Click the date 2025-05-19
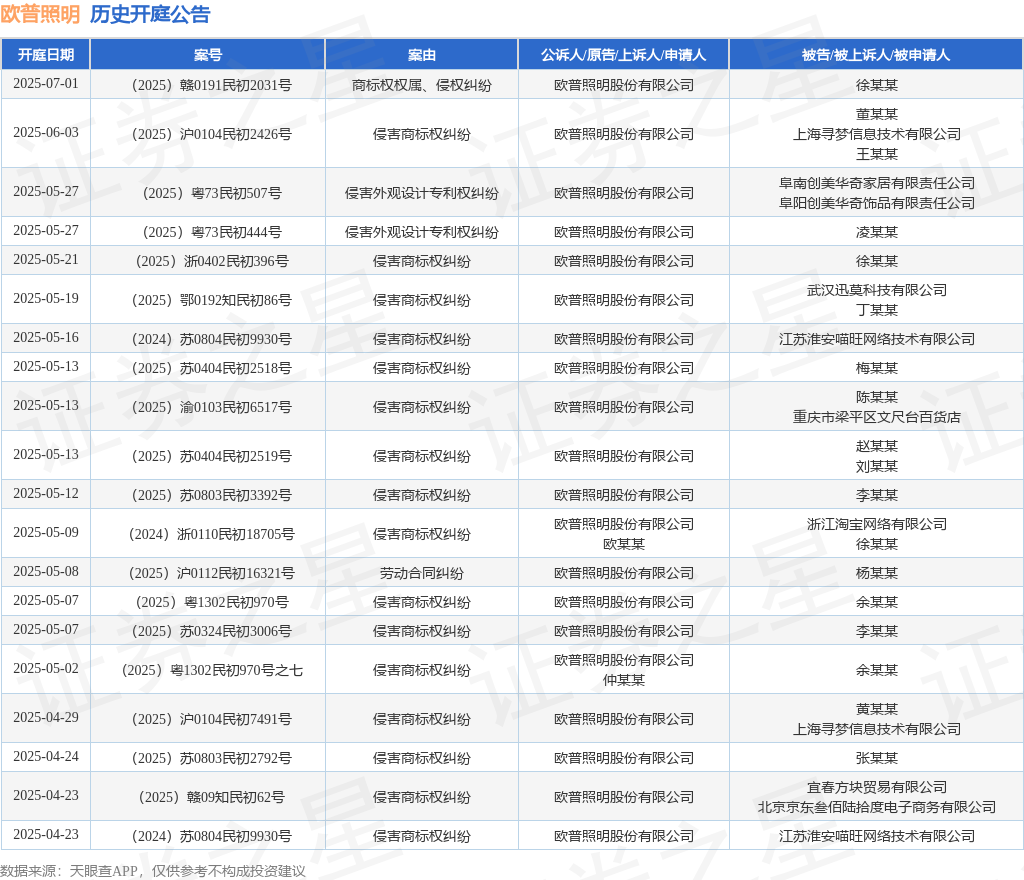The height and width of the screenshot is (880, 1024). click(x=46, y=299)
